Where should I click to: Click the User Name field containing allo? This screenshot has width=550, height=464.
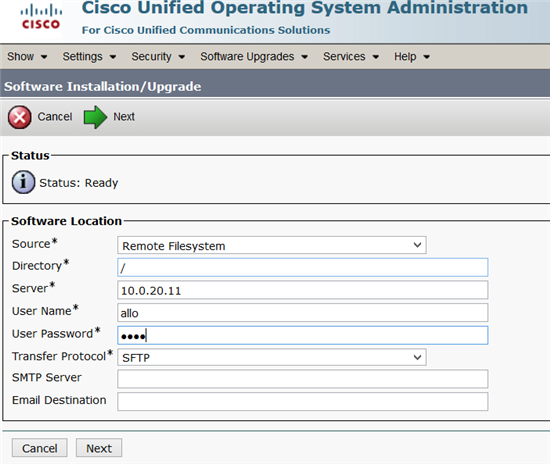[303, 312]
